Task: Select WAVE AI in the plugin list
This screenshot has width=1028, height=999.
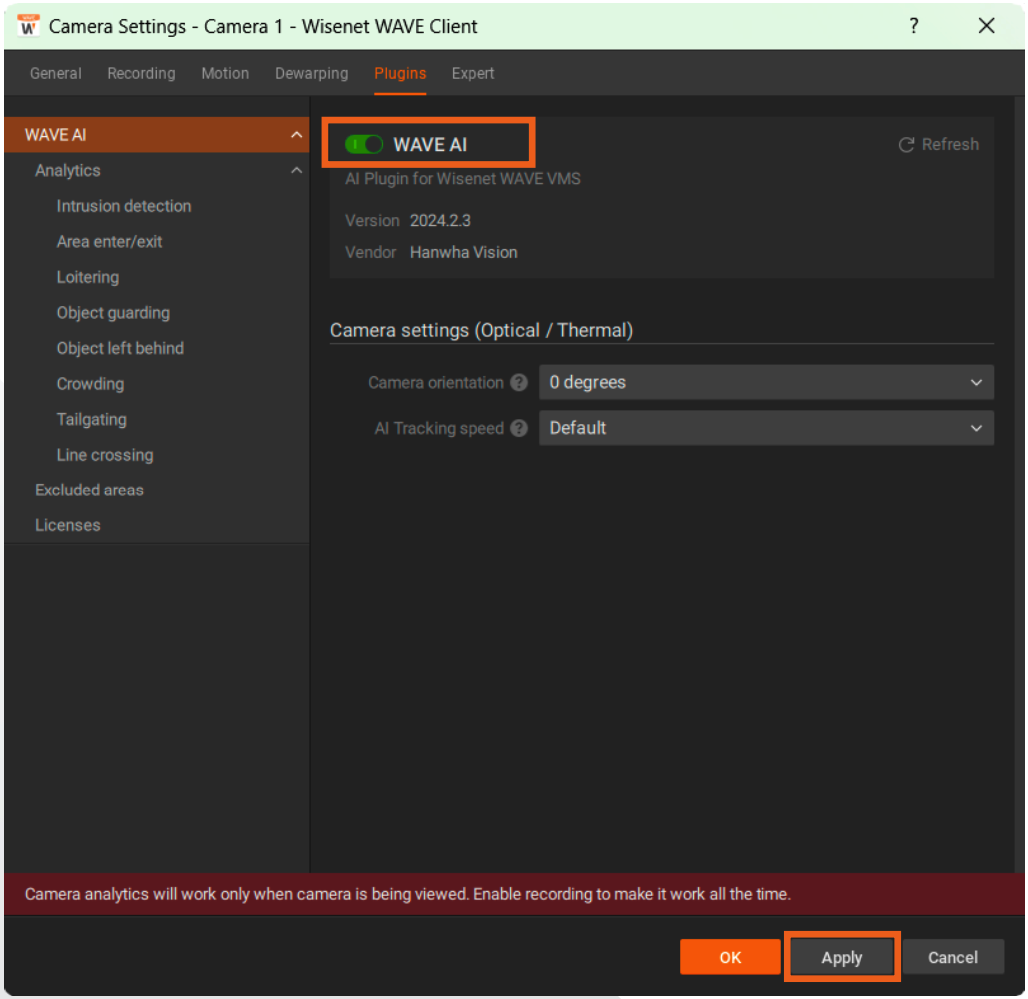Action: [x=156, y=135]
